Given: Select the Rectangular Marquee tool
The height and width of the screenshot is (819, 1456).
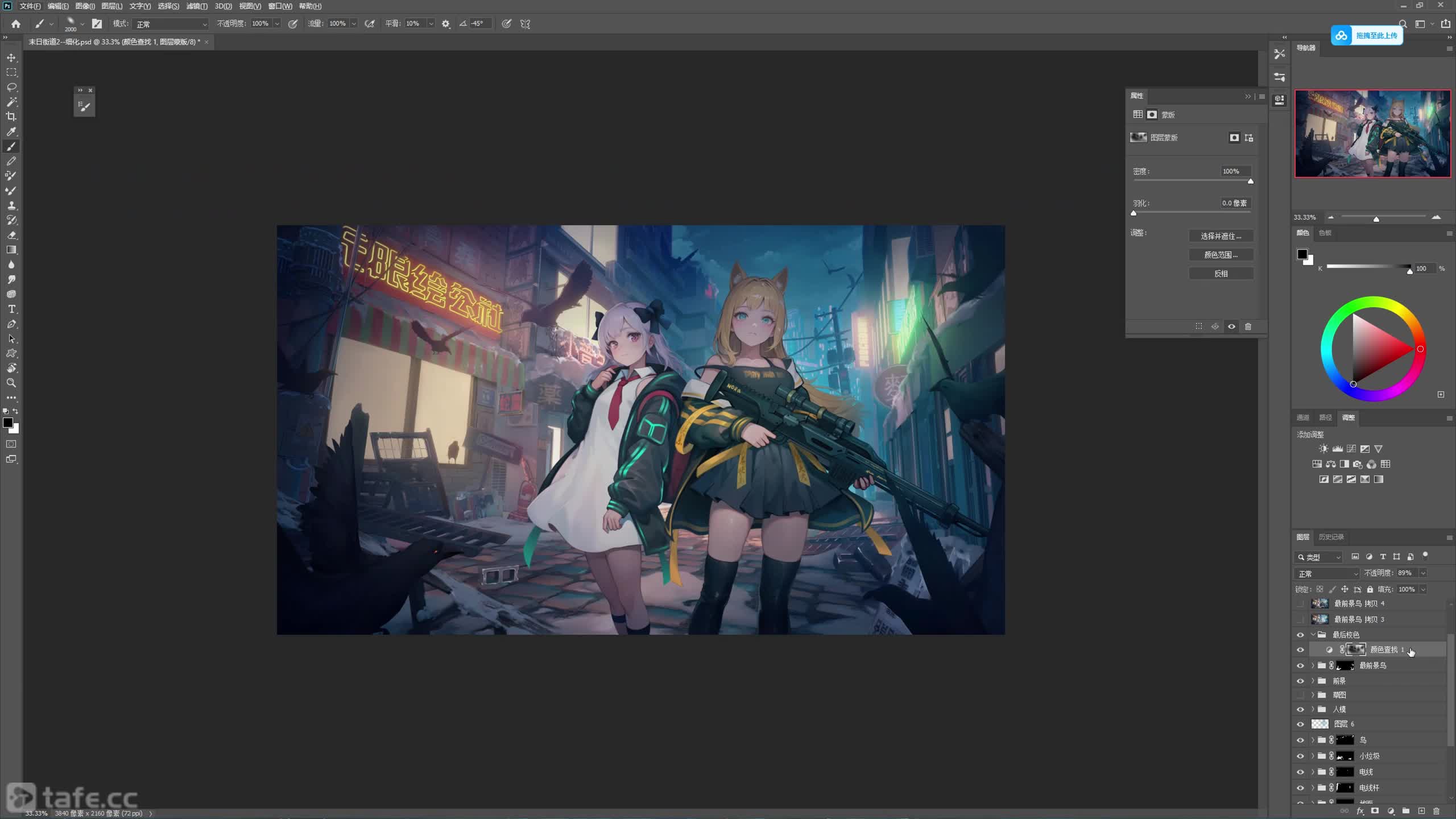Looking at the screenshot, I should coord(11,72).
